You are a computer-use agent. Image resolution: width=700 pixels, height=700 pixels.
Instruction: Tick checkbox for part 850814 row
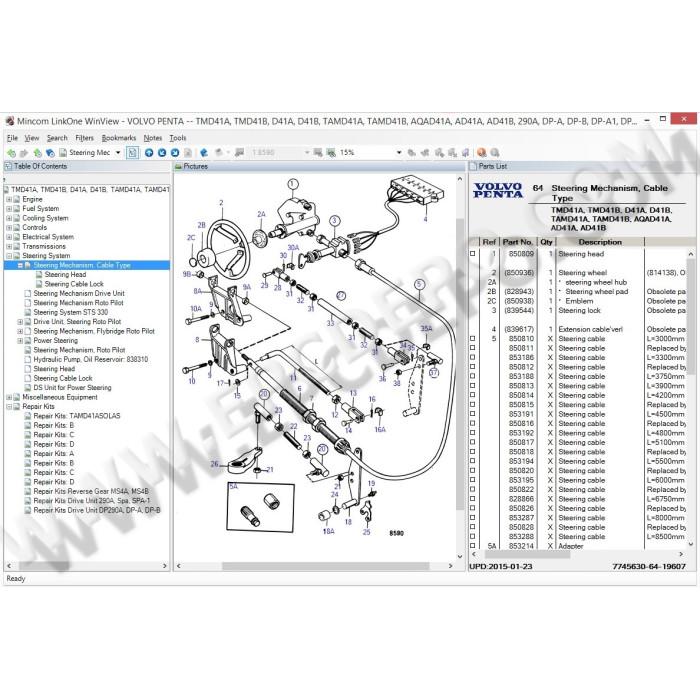point(472,396)
